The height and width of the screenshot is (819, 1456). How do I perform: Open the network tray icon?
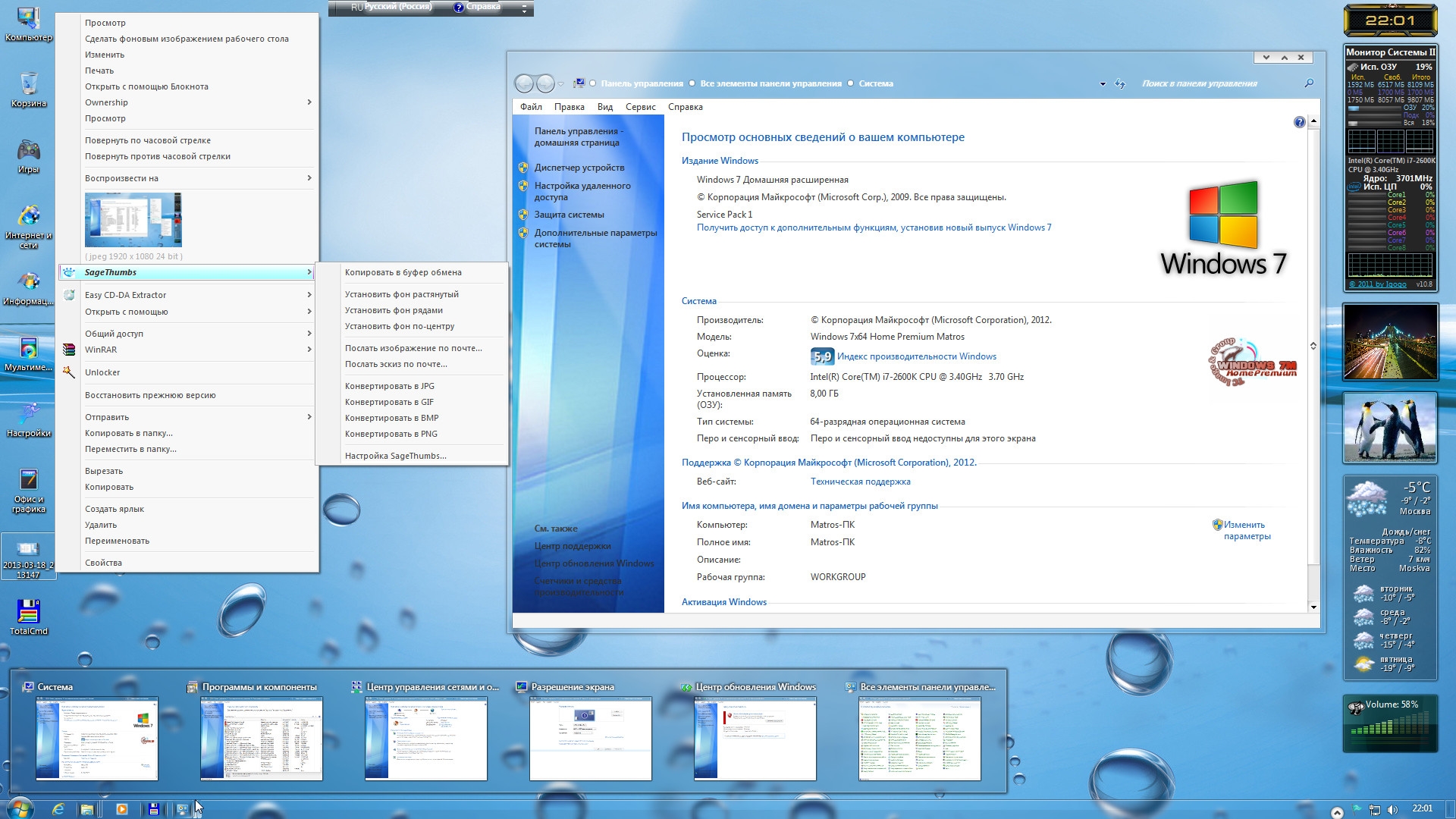tap(1375, 810)
